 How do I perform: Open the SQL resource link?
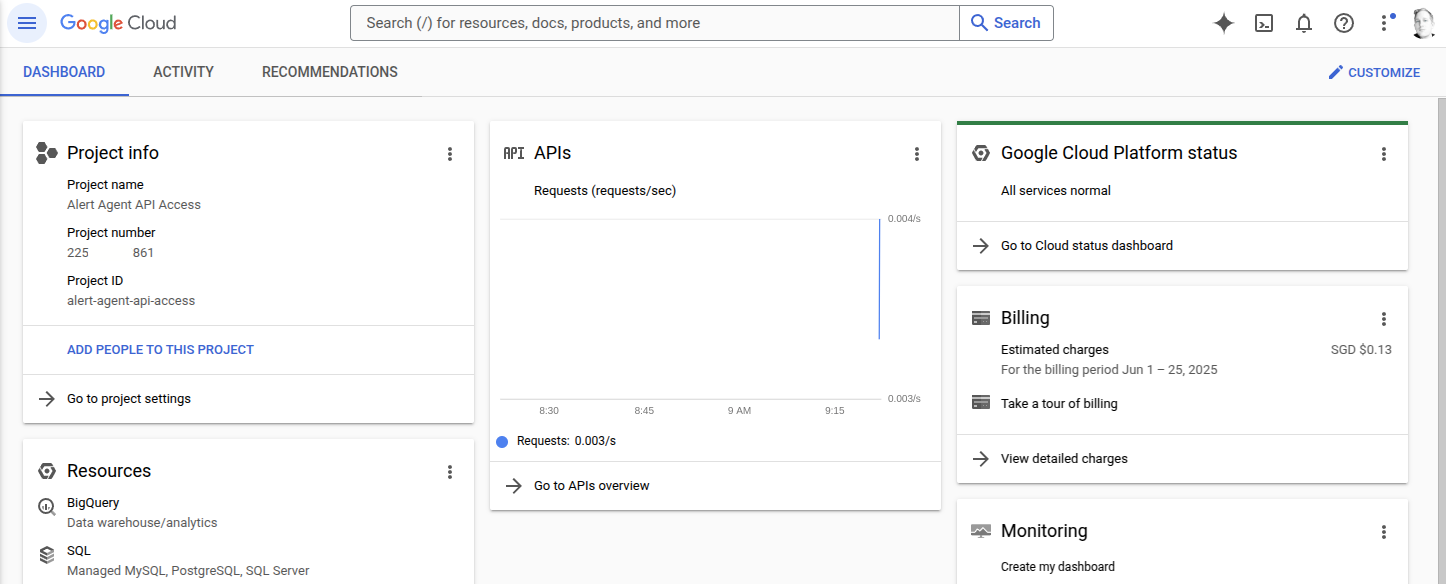click(x=79, y=551)
